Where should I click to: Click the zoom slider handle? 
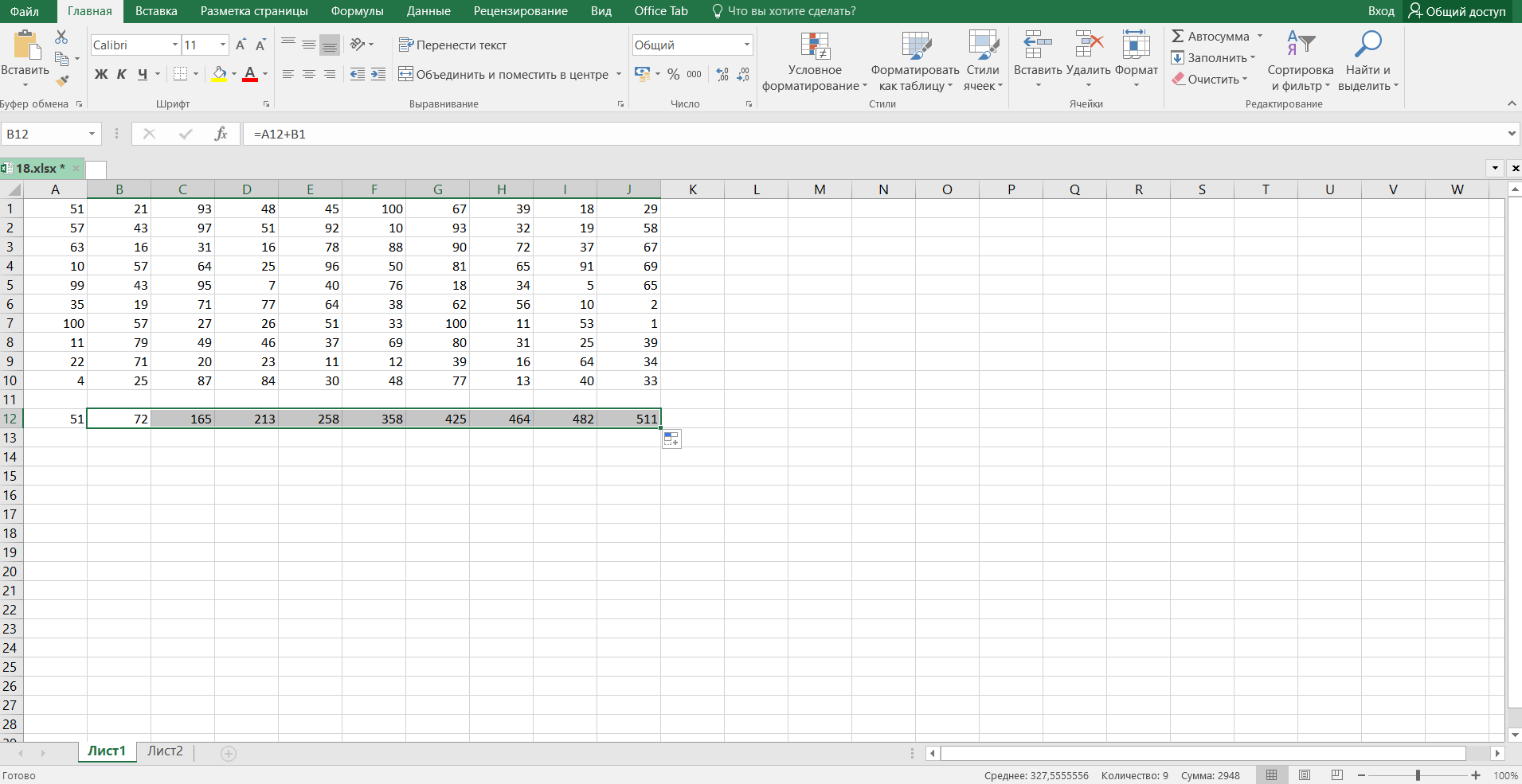coord(1418,775)
